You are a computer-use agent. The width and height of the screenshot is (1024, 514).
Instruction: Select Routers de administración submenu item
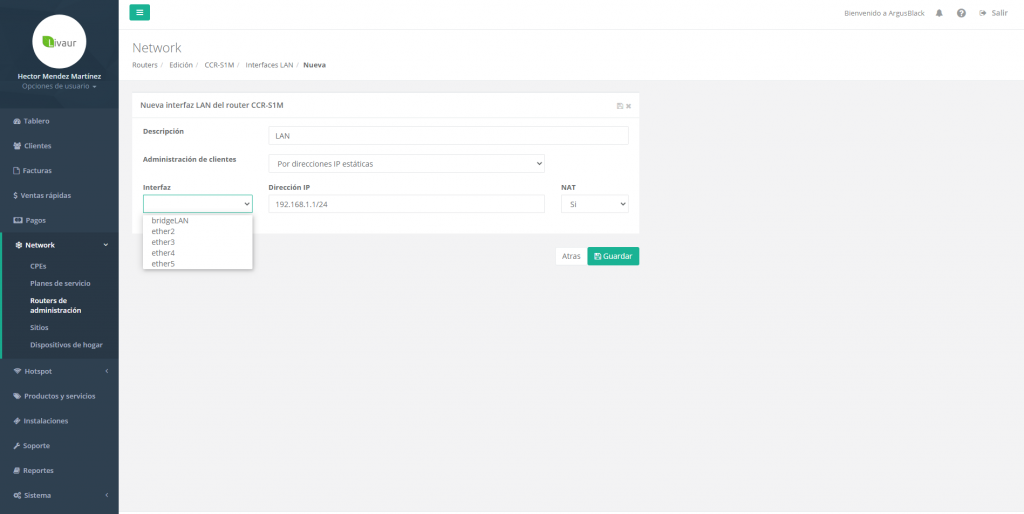(x=56, y=306)
